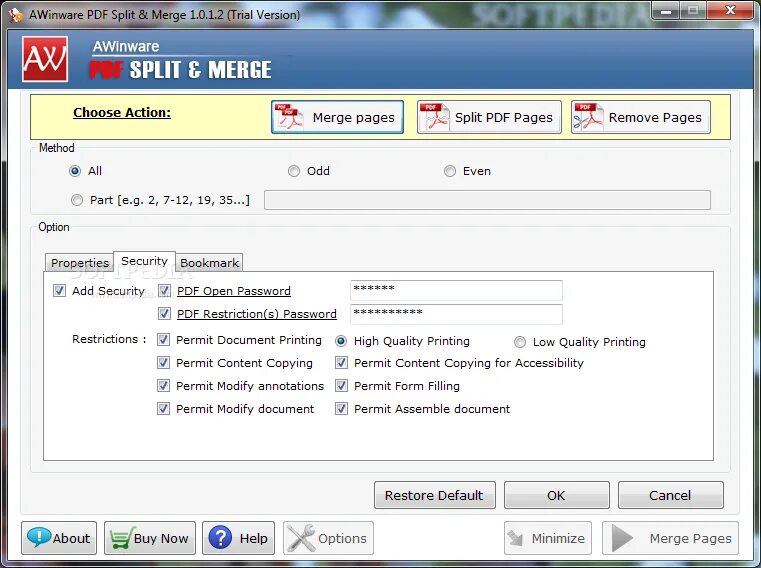Select the Part page range radio button
The width and height of the screenshot is (761, 568).
pos(77,200)
